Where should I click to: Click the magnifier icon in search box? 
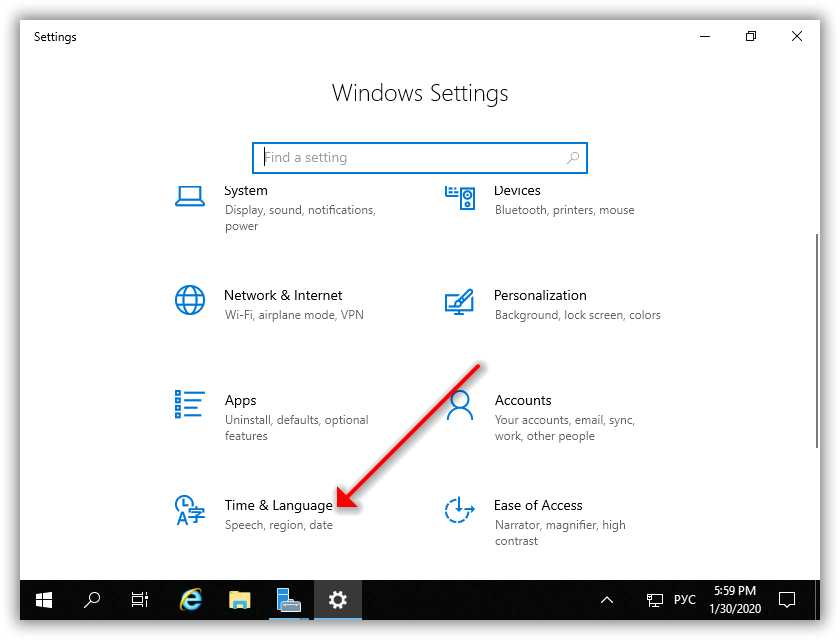click(573, 158)
